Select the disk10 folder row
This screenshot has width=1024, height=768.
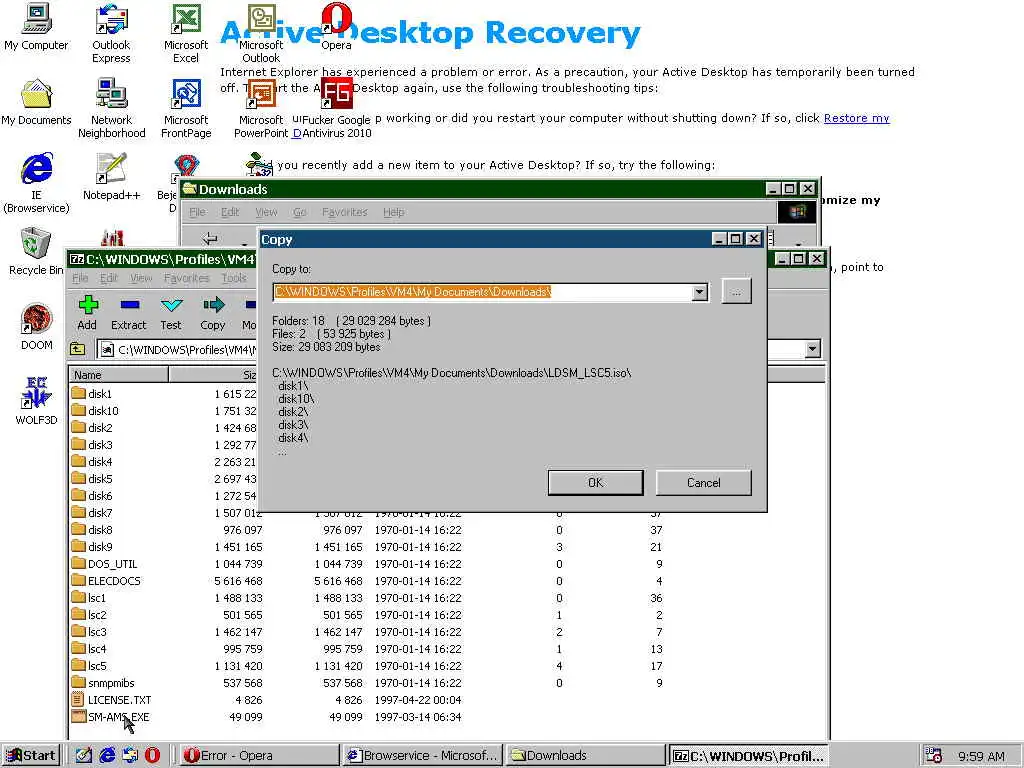[164, 411]
